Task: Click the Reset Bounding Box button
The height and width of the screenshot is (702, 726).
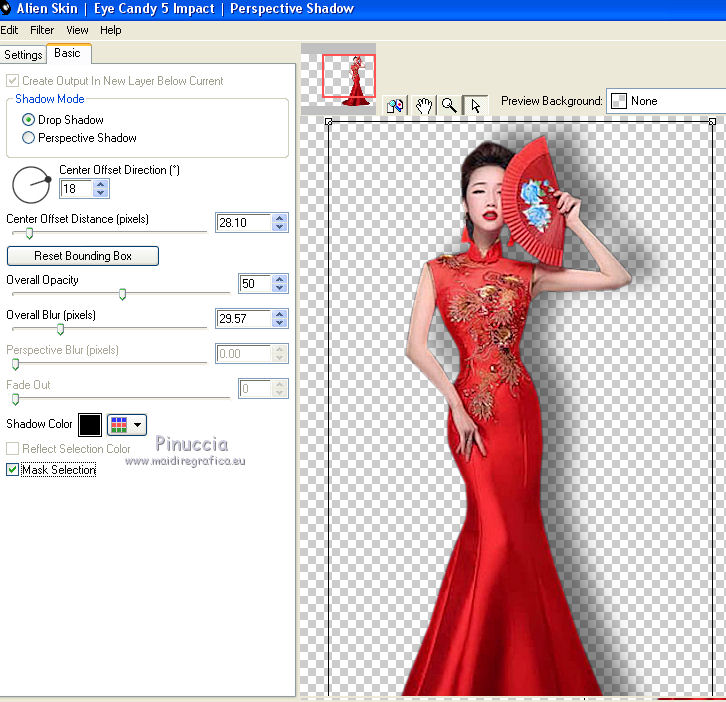Action: pyautogui.click(x=83, y=256)
